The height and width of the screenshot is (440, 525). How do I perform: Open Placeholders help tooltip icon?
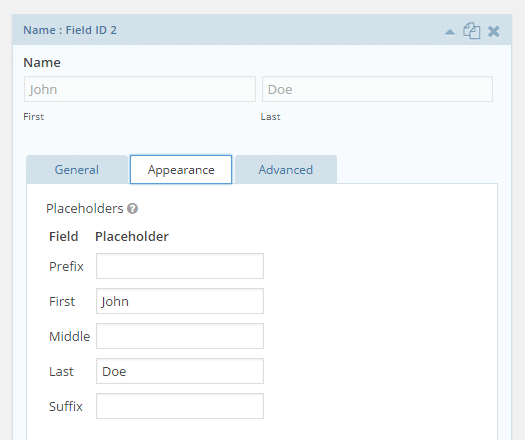(133, 208)
